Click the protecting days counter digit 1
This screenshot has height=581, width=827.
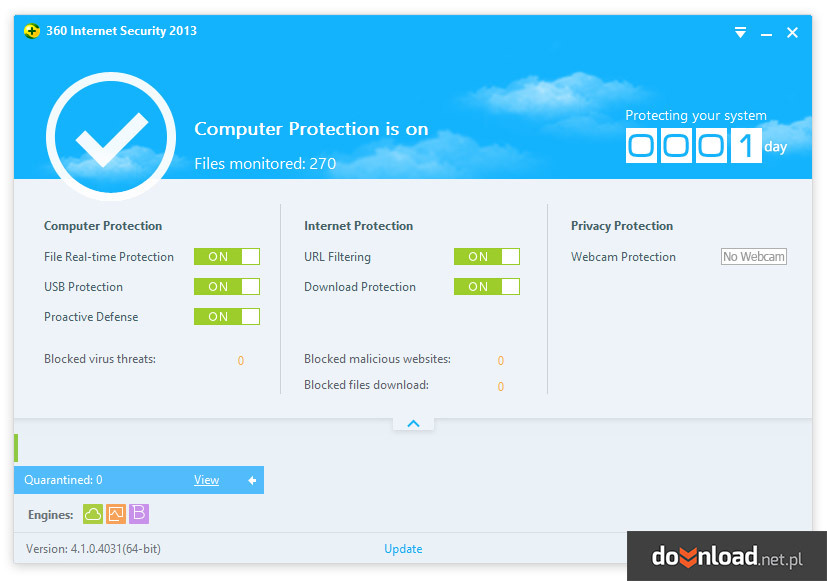(x=746, y=146)
